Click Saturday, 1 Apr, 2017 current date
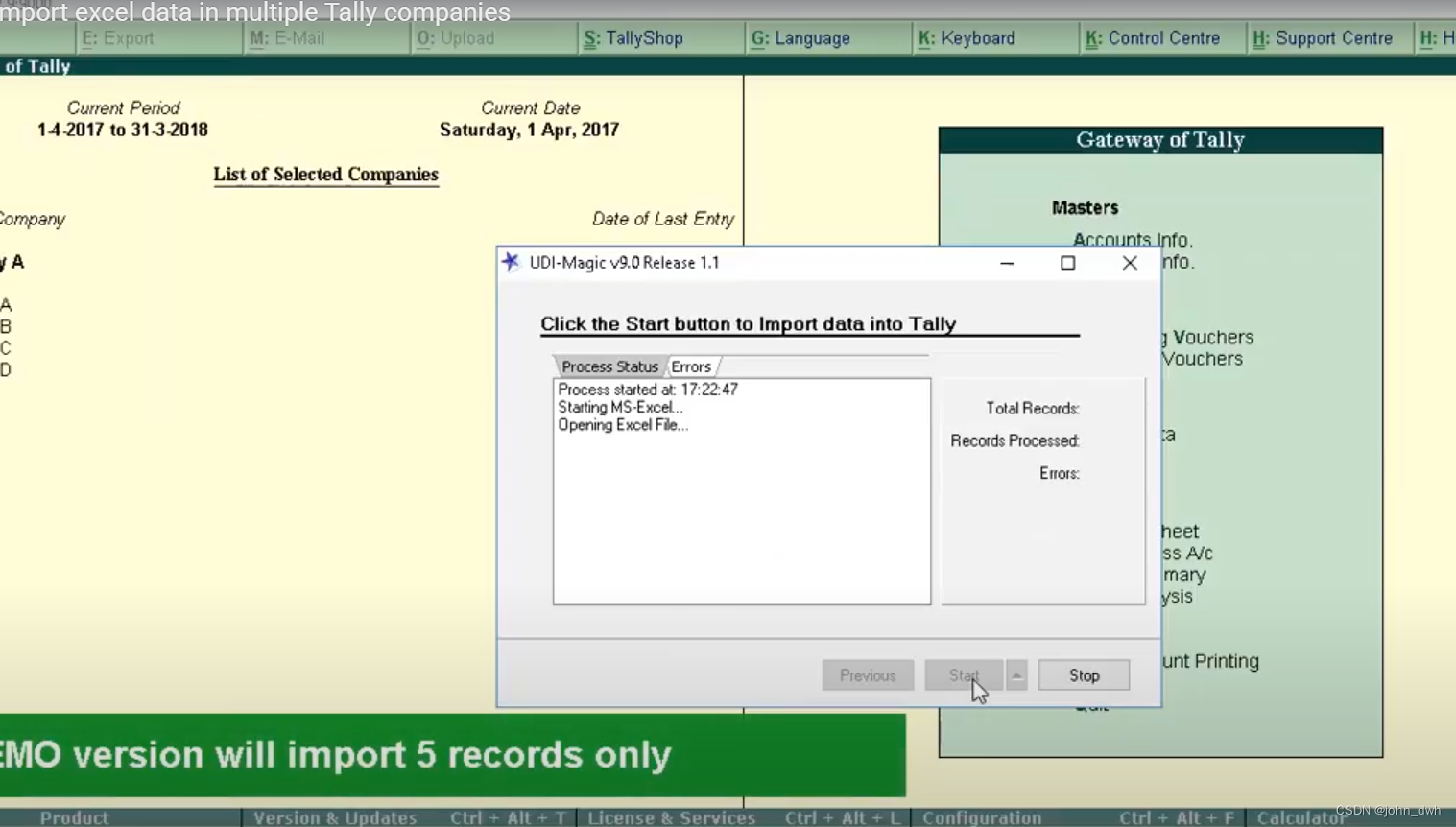The height and width of the screenshot is (827, 1456). [529, 130]
